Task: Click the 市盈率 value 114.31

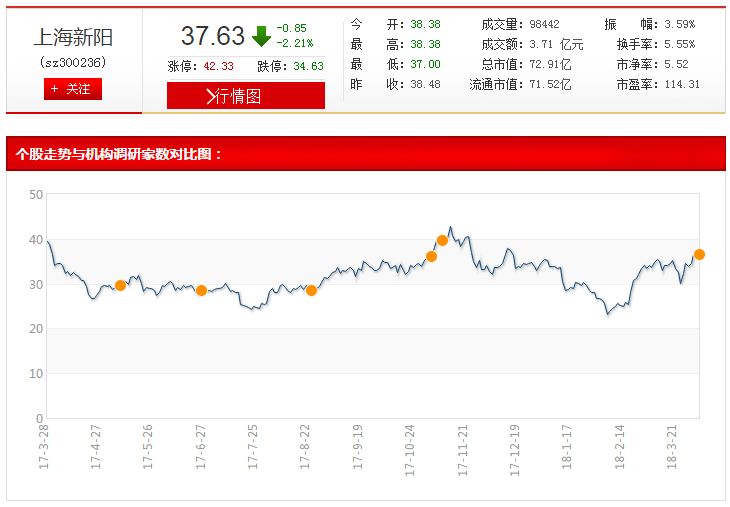Action: 682,84
